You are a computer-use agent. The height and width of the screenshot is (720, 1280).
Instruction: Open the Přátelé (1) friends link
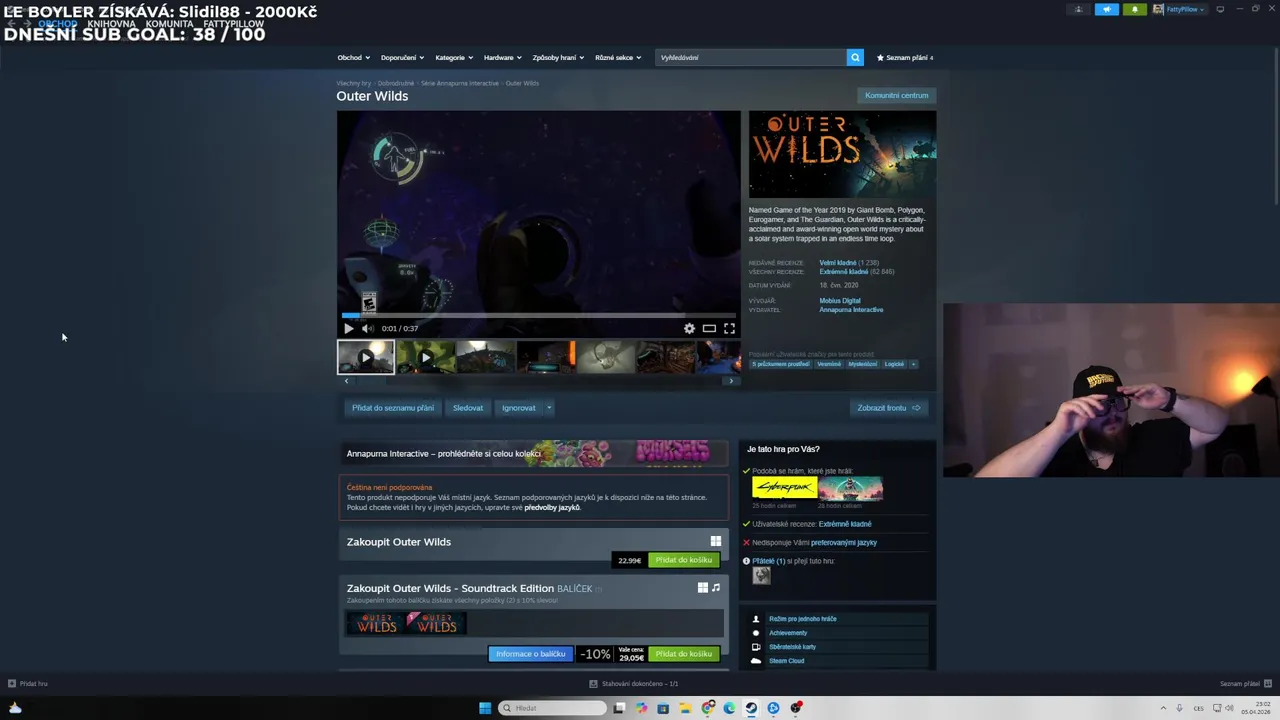point(768,561)
